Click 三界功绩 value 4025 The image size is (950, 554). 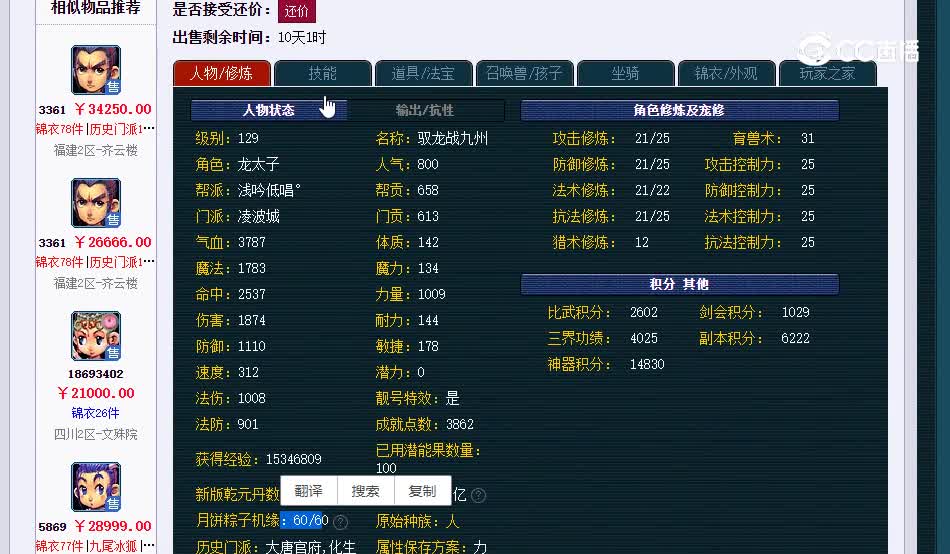(644, 338)
